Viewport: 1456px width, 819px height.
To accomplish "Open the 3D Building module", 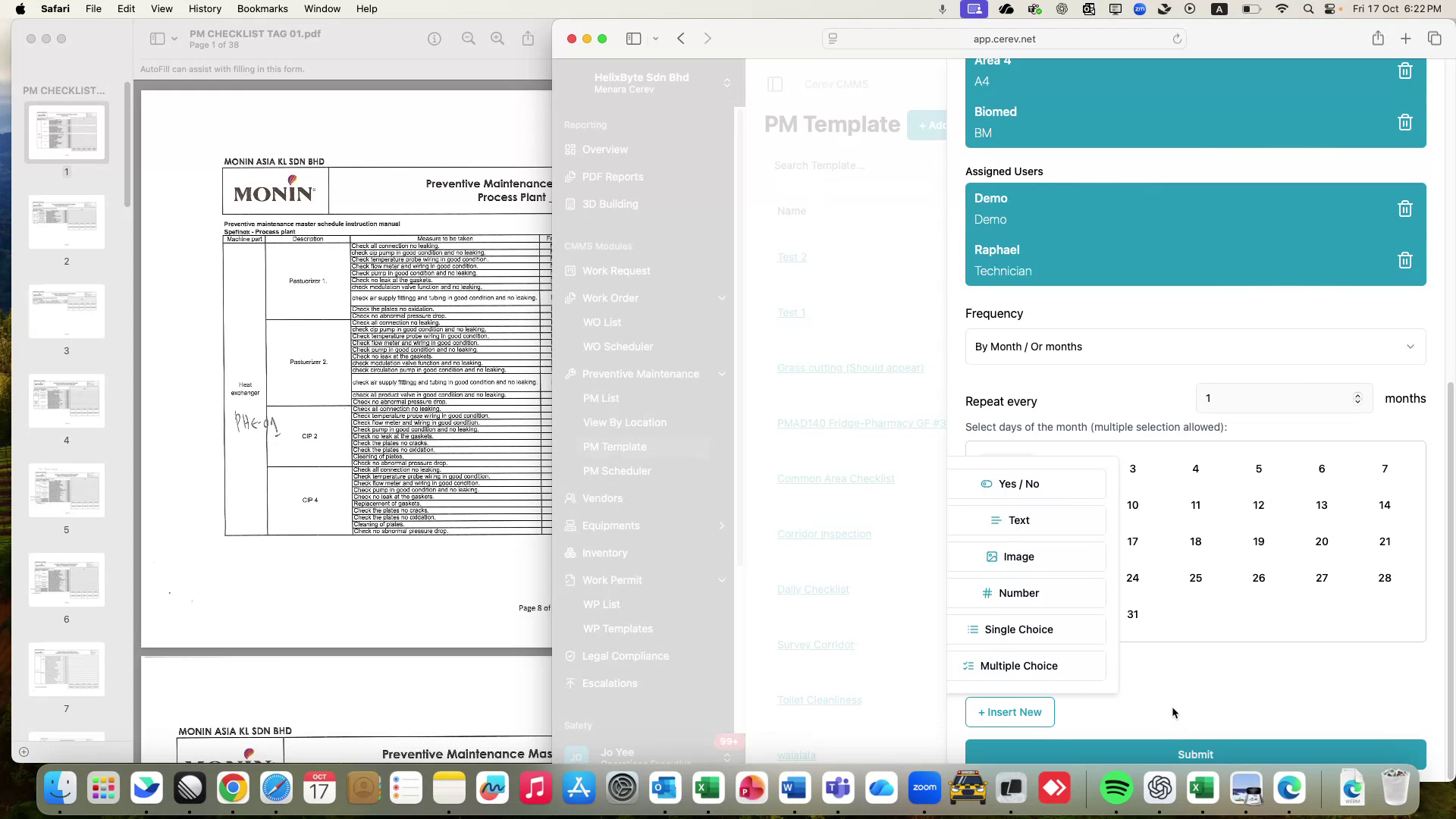I will [610, 204].
